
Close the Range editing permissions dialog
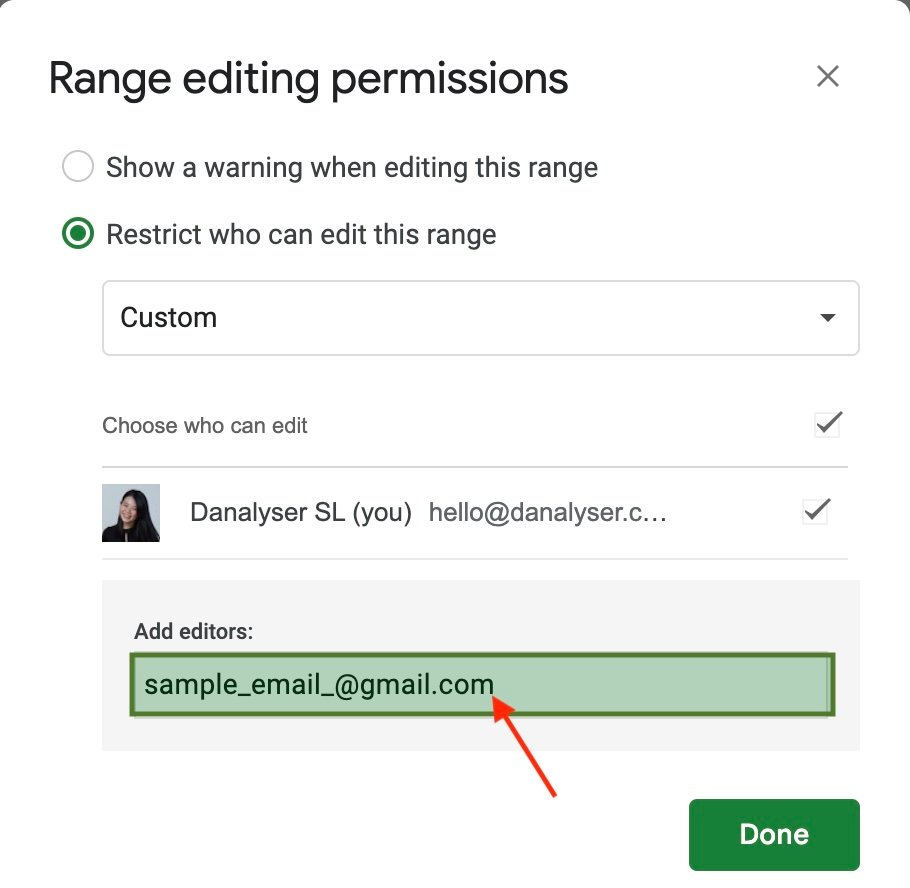[827, 77]
